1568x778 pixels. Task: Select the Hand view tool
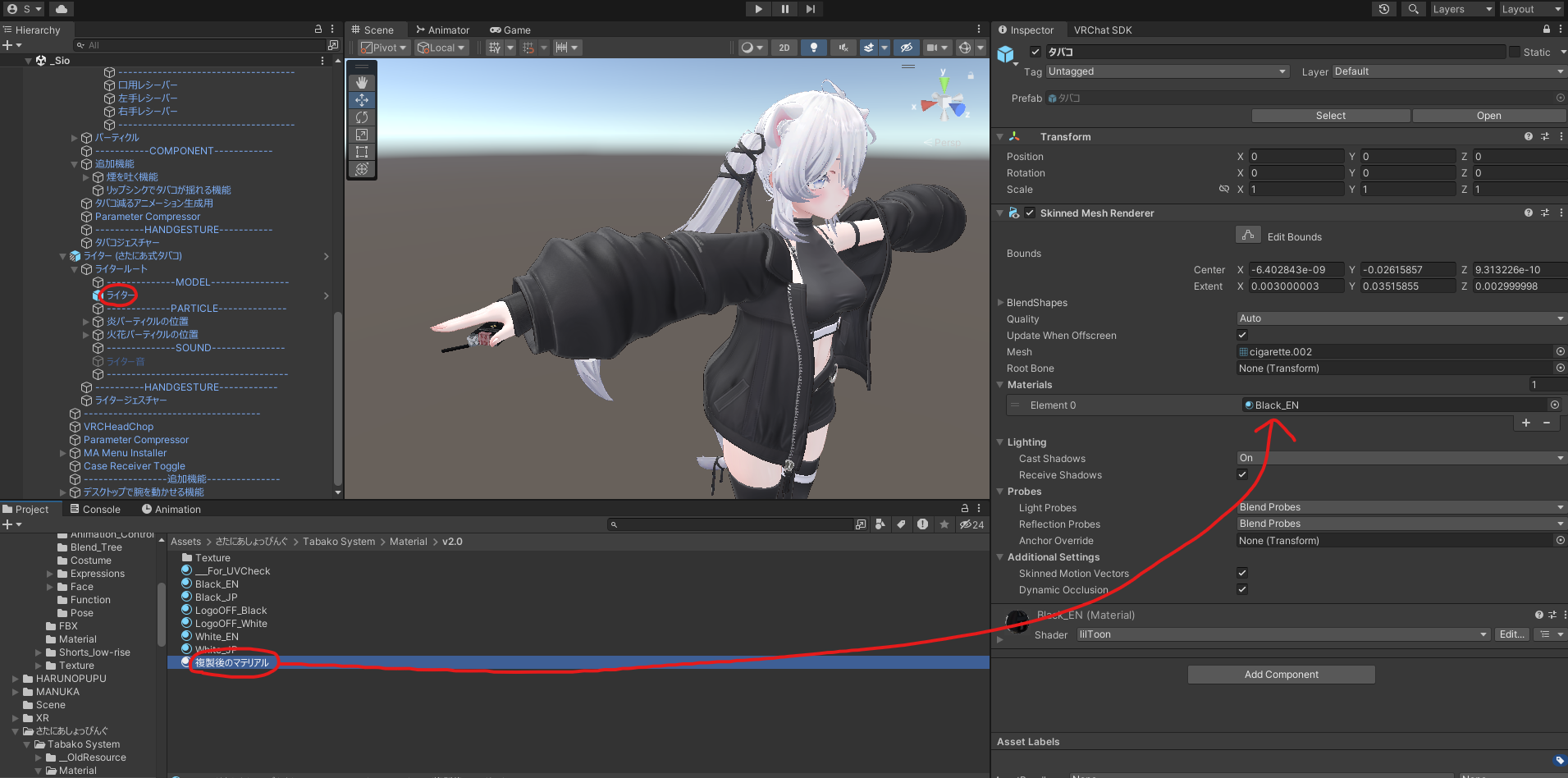pos(362,83)
